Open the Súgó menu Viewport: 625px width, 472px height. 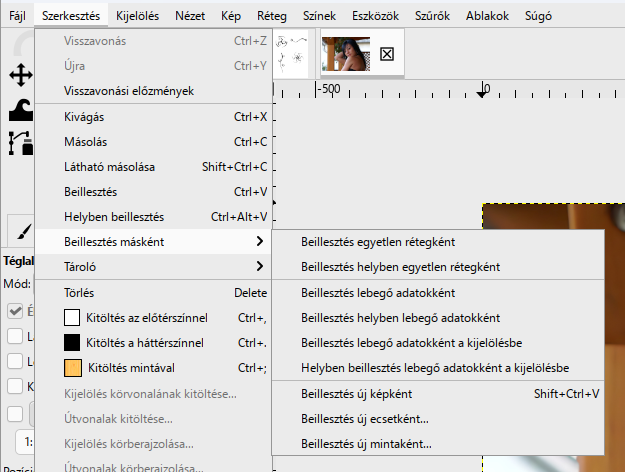click(x=538, y=16)
